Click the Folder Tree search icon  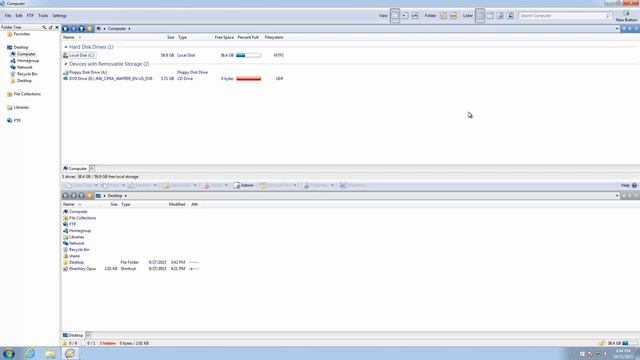click(x=44, y=27)
